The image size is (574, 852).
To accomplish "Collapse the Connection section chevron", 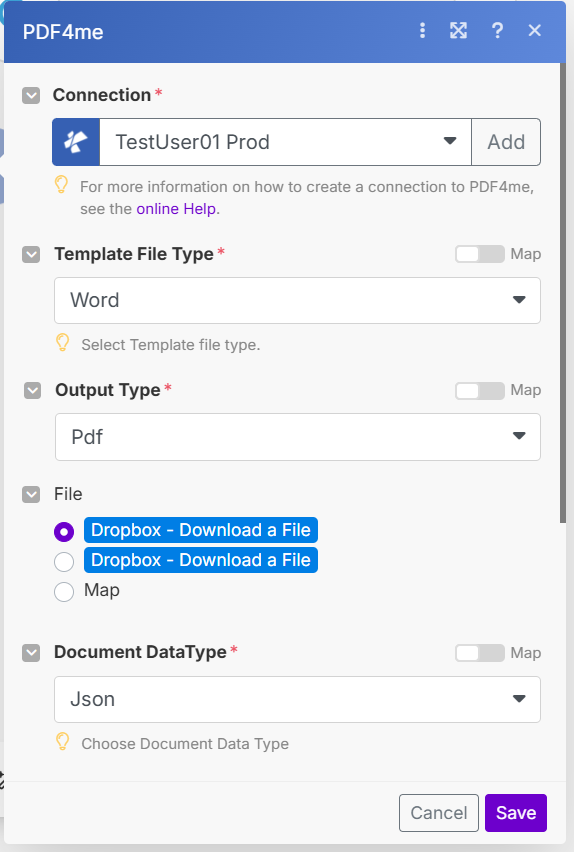I will pyautogui.click(x=31, y=96).
